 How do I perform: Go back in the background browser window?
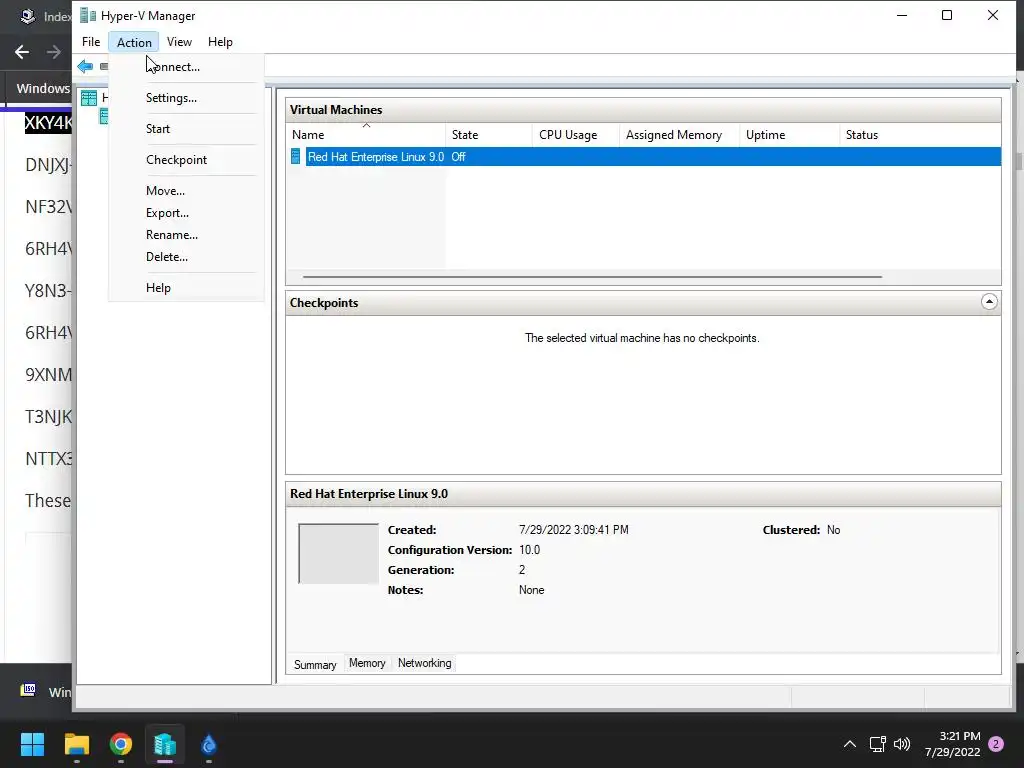coord(22,52)
